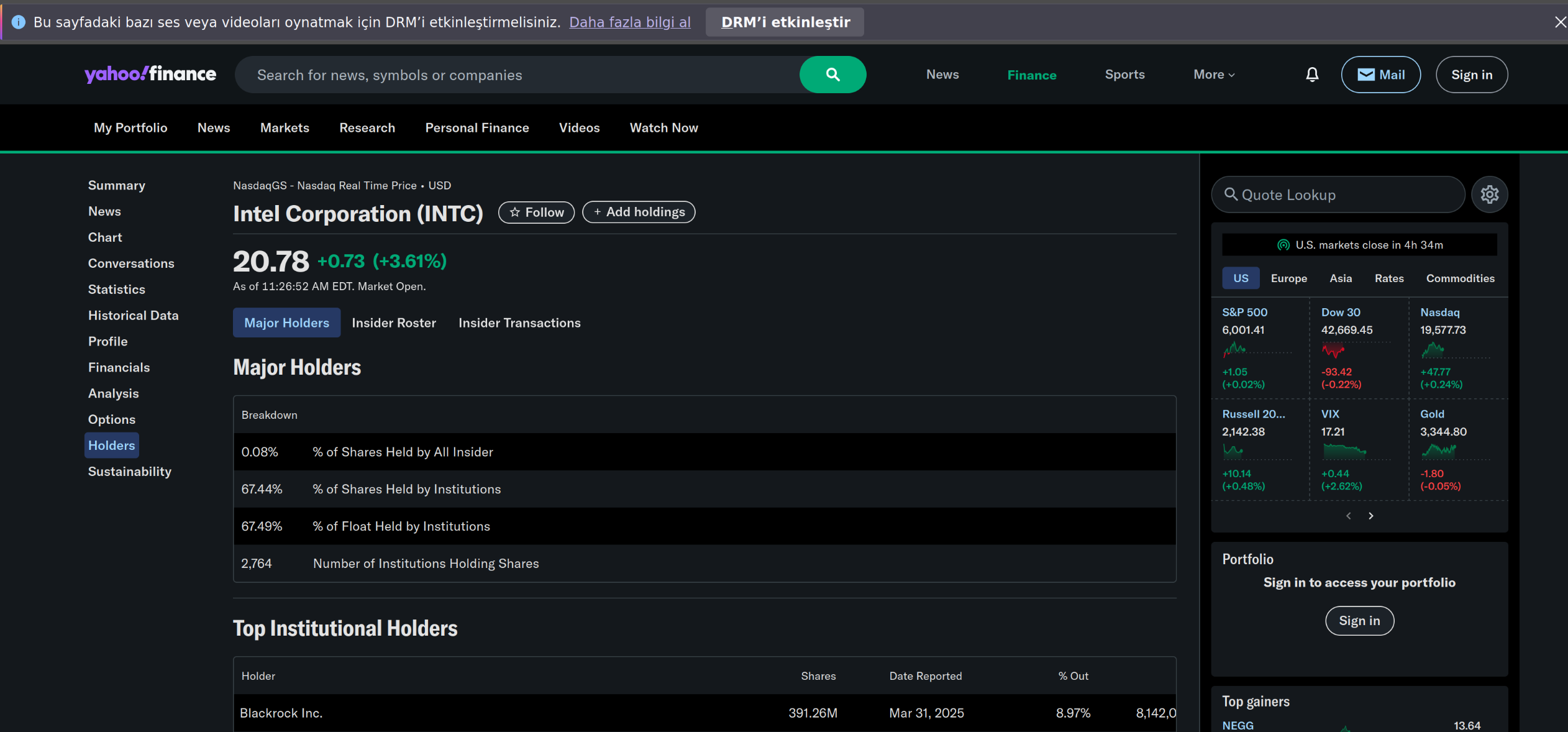Open Options in the sidebar
Screen dimensions: 1568x732
click(112, 420)
